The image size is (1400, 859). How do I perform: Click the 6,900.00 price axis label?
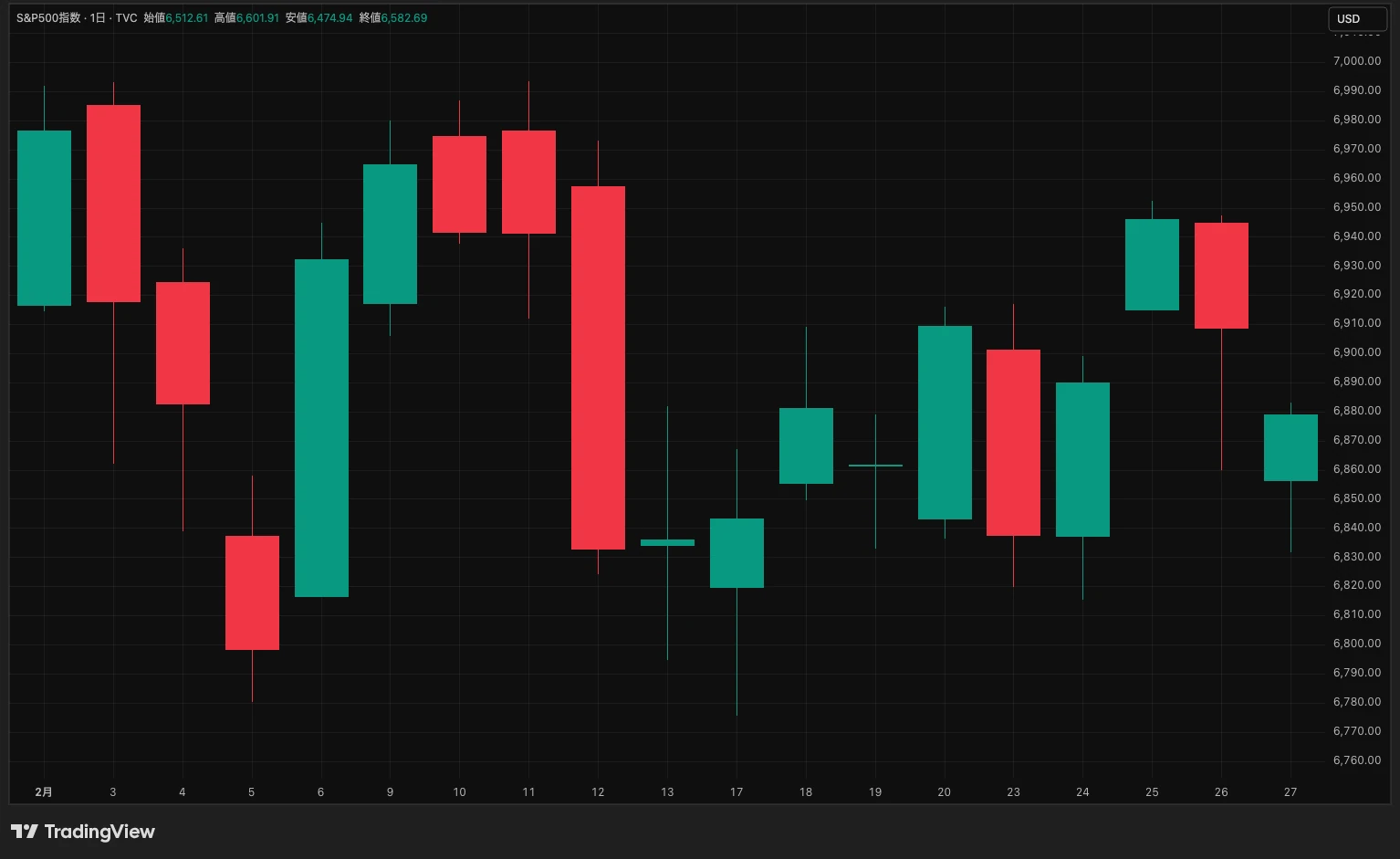(1356, 352)
